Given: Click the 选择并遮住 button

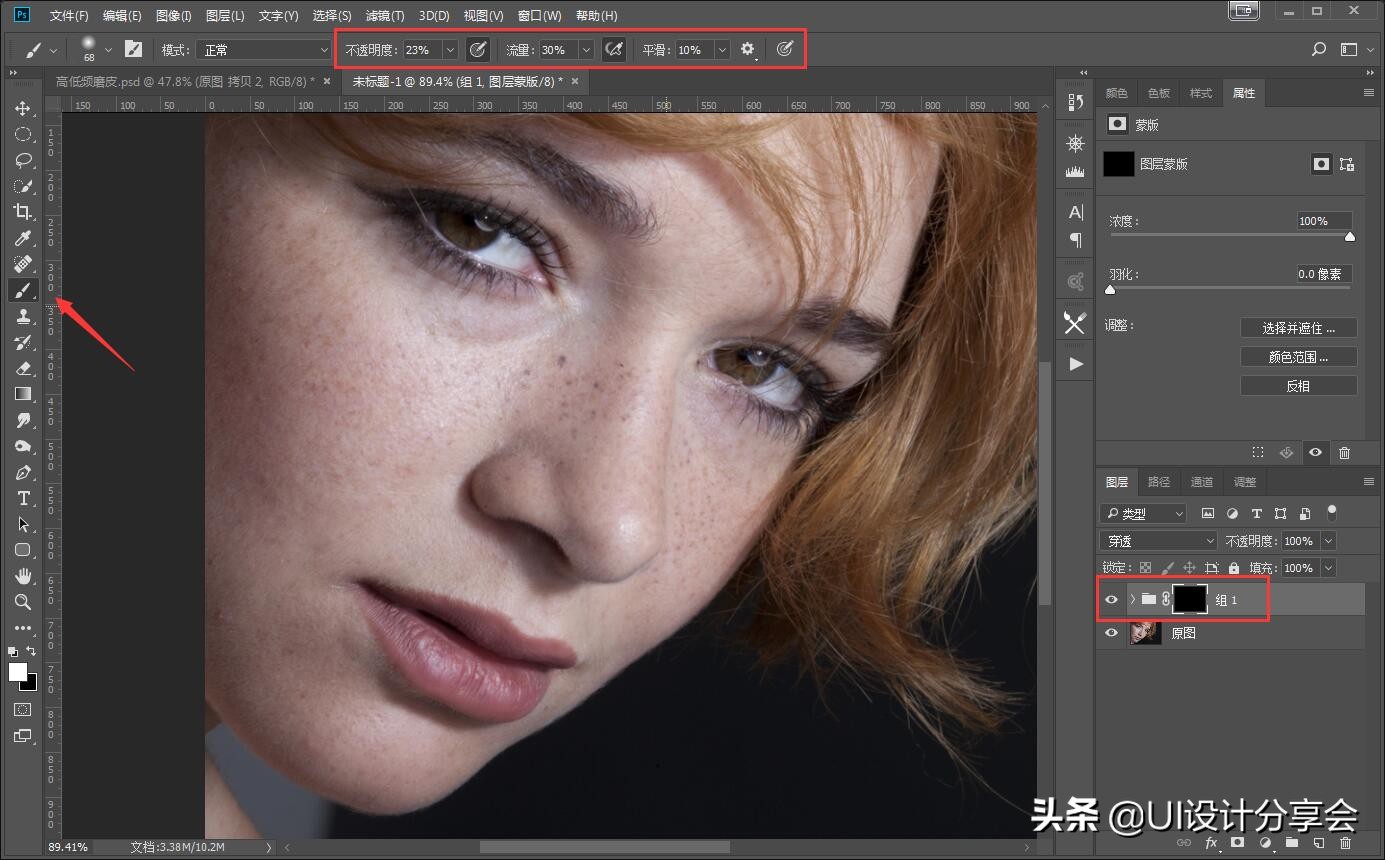Looking at the screenshot, I should click(x=1298, y=328).
